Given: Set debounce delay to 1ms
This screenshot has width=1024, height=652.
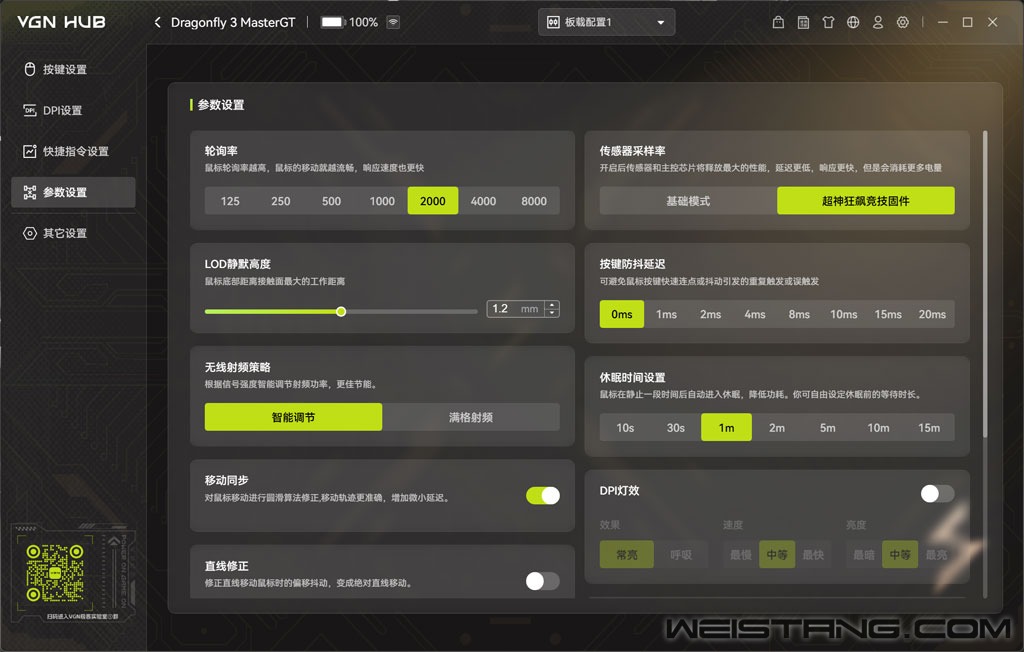Looking at the screenshot, I should (x=666, y=314).
